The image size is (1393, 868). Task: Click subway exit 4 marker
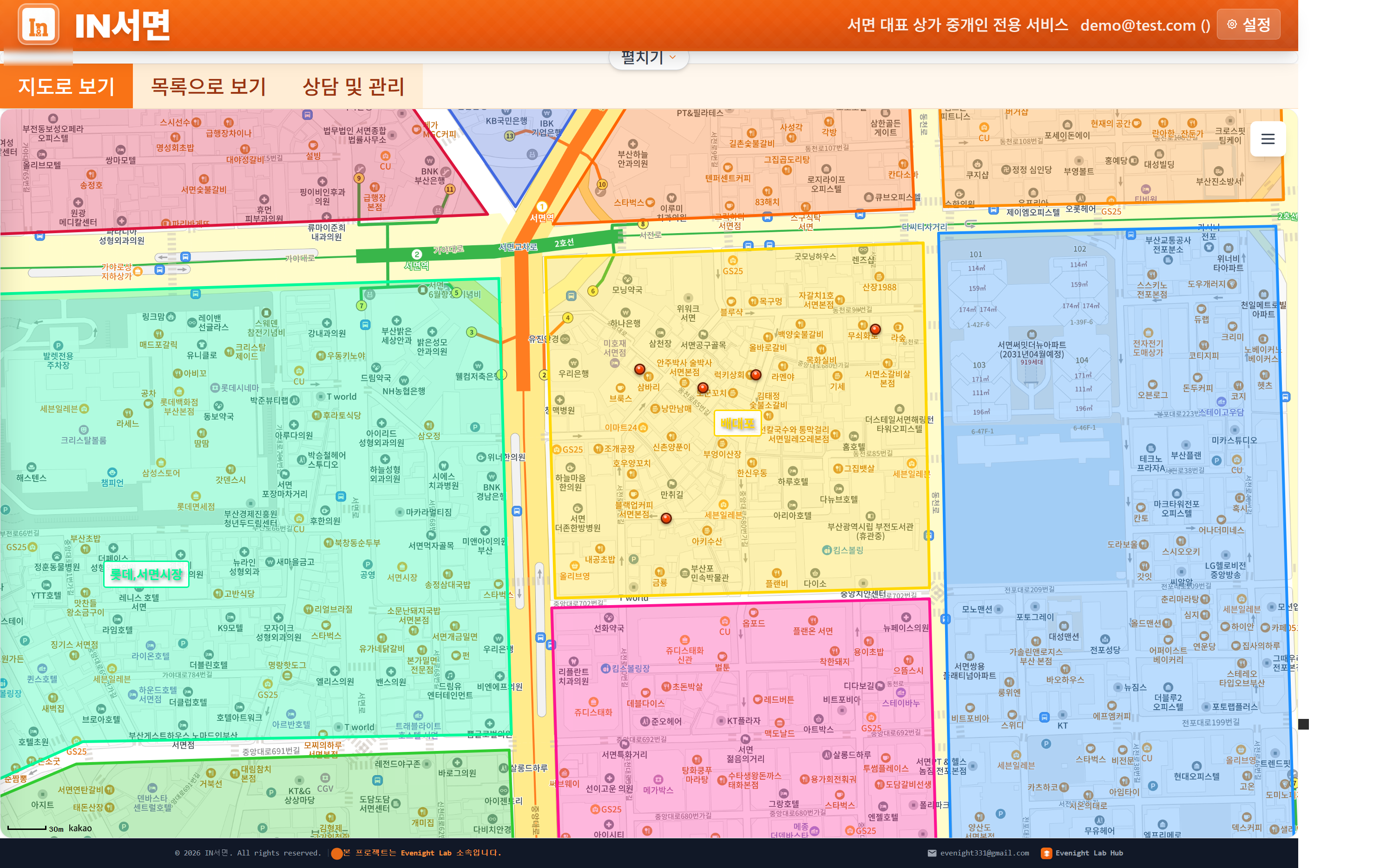point(567,318)
